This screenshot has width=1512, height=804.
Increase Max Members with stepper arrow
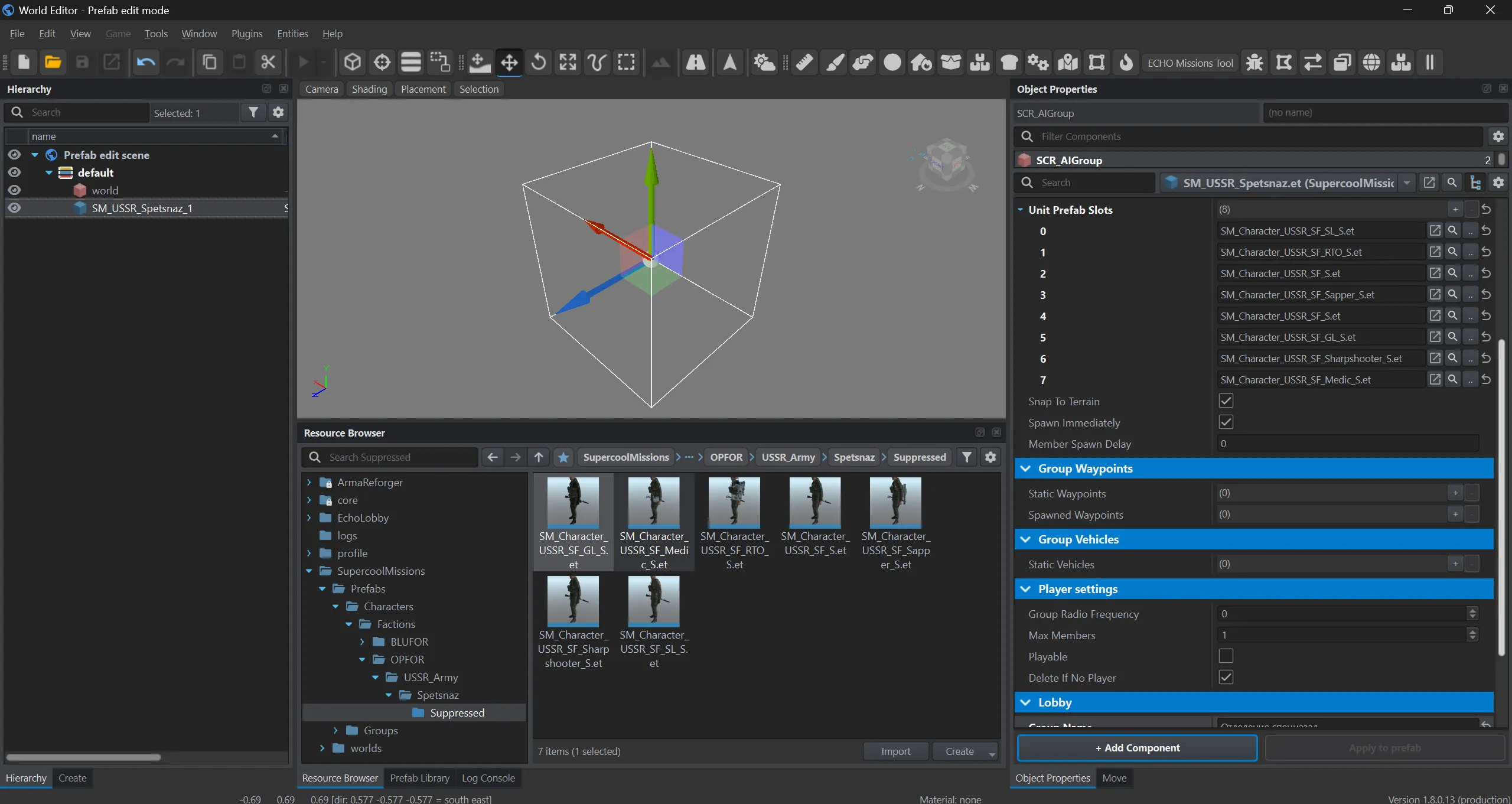click(x=1472, y=631)
